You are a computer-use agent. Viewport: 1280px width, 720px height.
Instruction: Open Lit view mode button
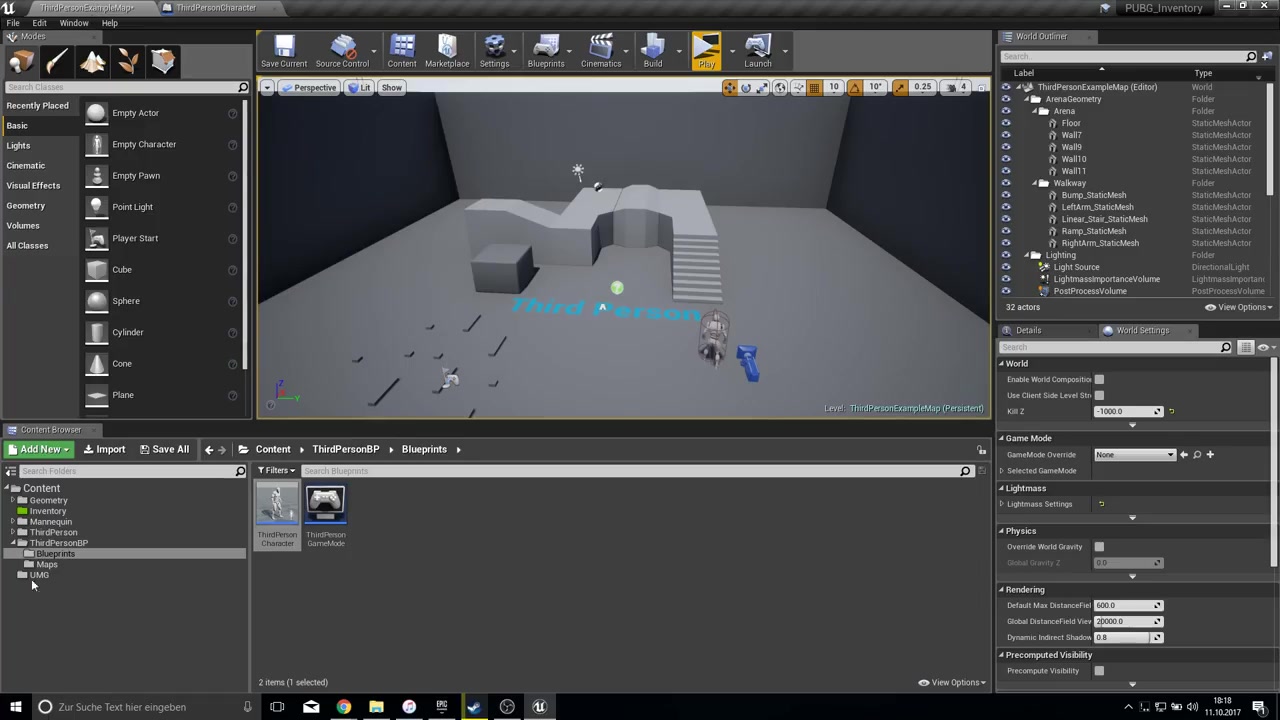click(x=359, y=88)
